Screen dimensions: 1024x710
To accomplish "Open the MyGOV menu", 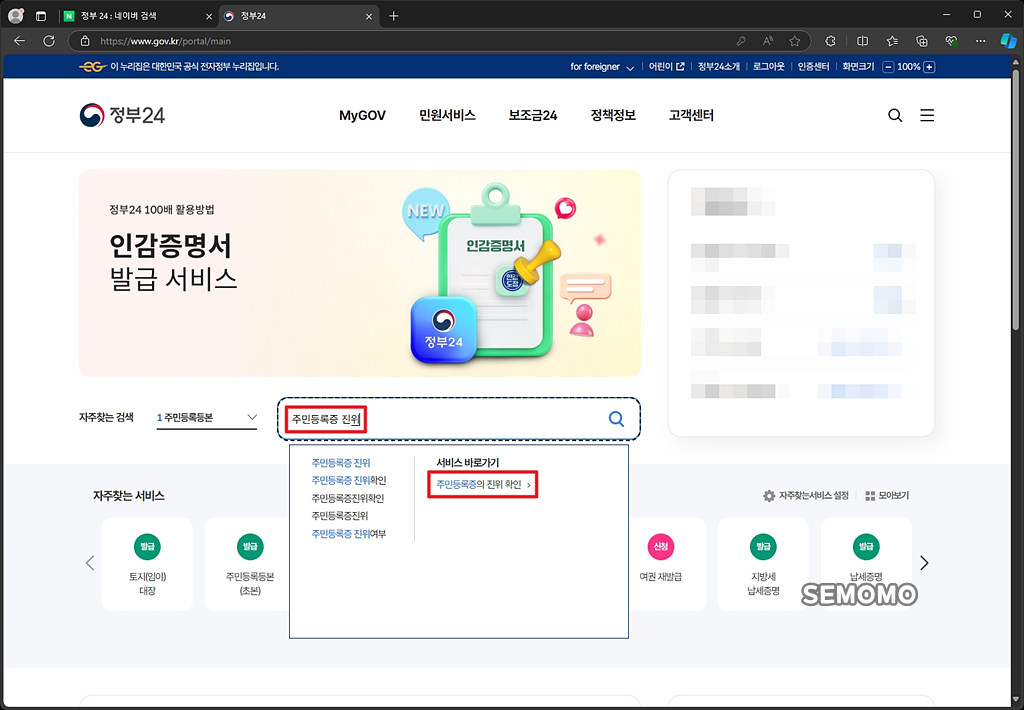I will (362, 116).
